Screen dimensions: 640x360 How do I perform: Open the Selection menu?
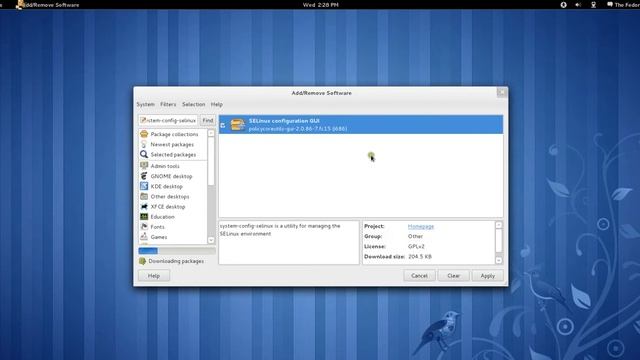pyautogui.click(x=193, y=104)
